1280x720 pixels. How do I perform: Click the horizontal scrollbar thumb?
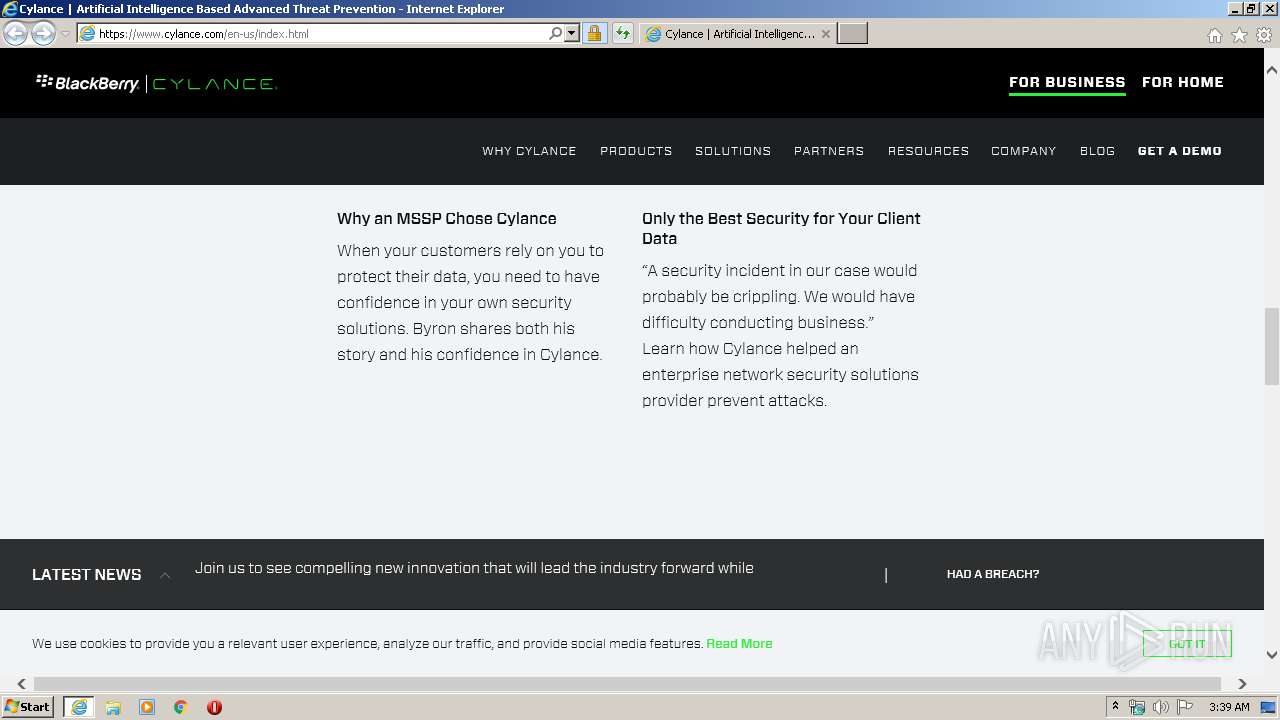click(x=627, y=684)
